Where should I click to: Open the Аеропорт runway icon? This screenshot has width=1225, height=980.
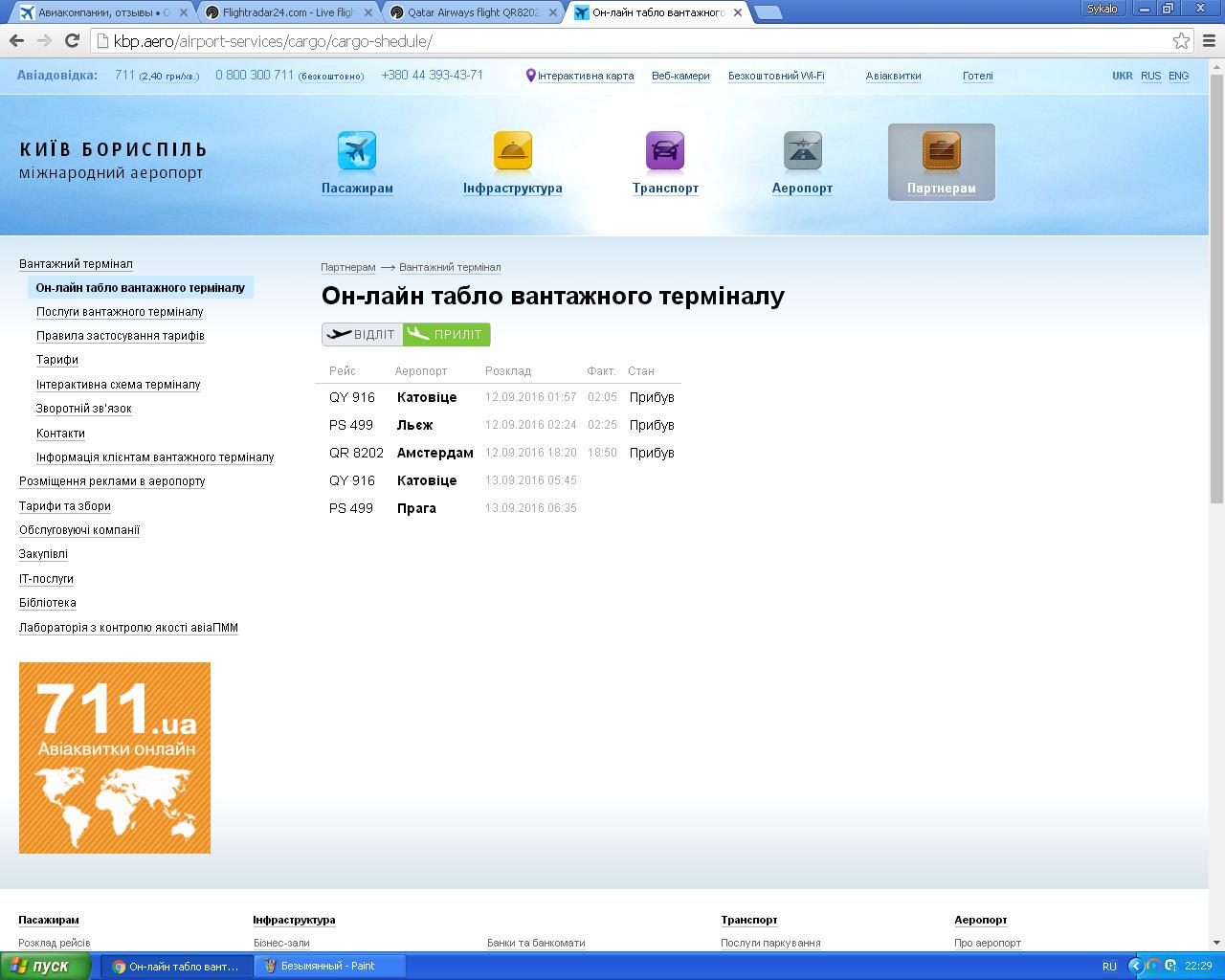(x=802, y=151)
